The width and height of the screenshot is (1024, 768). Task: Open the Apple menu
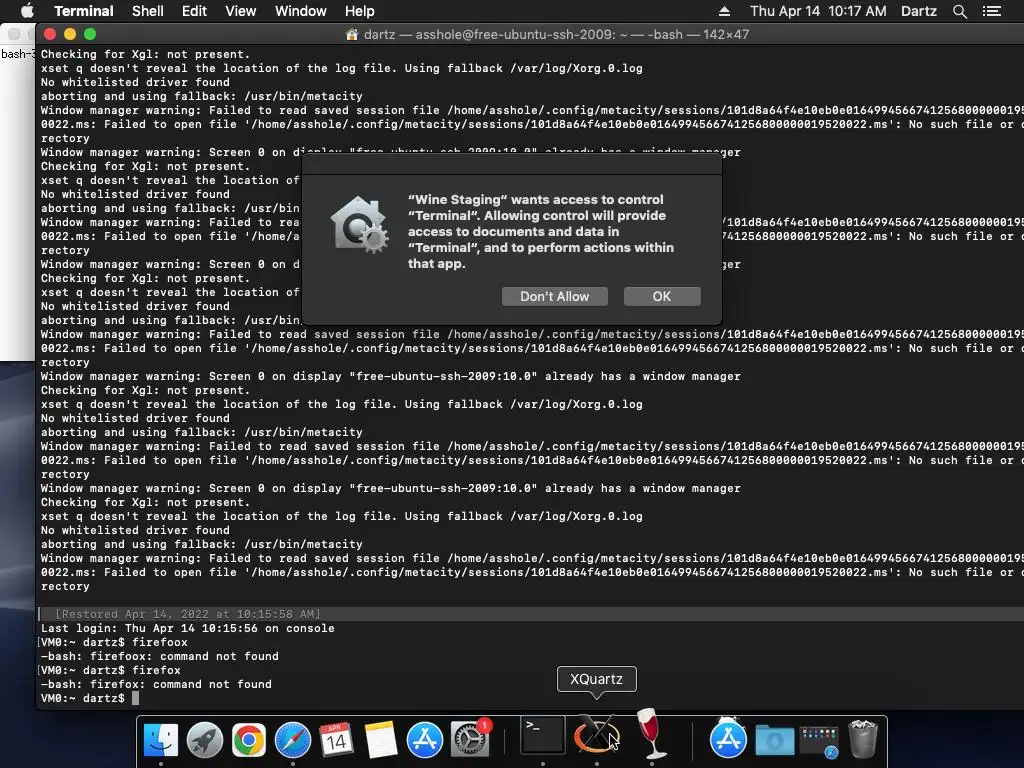pyautogui.click(x=27, y=11)
